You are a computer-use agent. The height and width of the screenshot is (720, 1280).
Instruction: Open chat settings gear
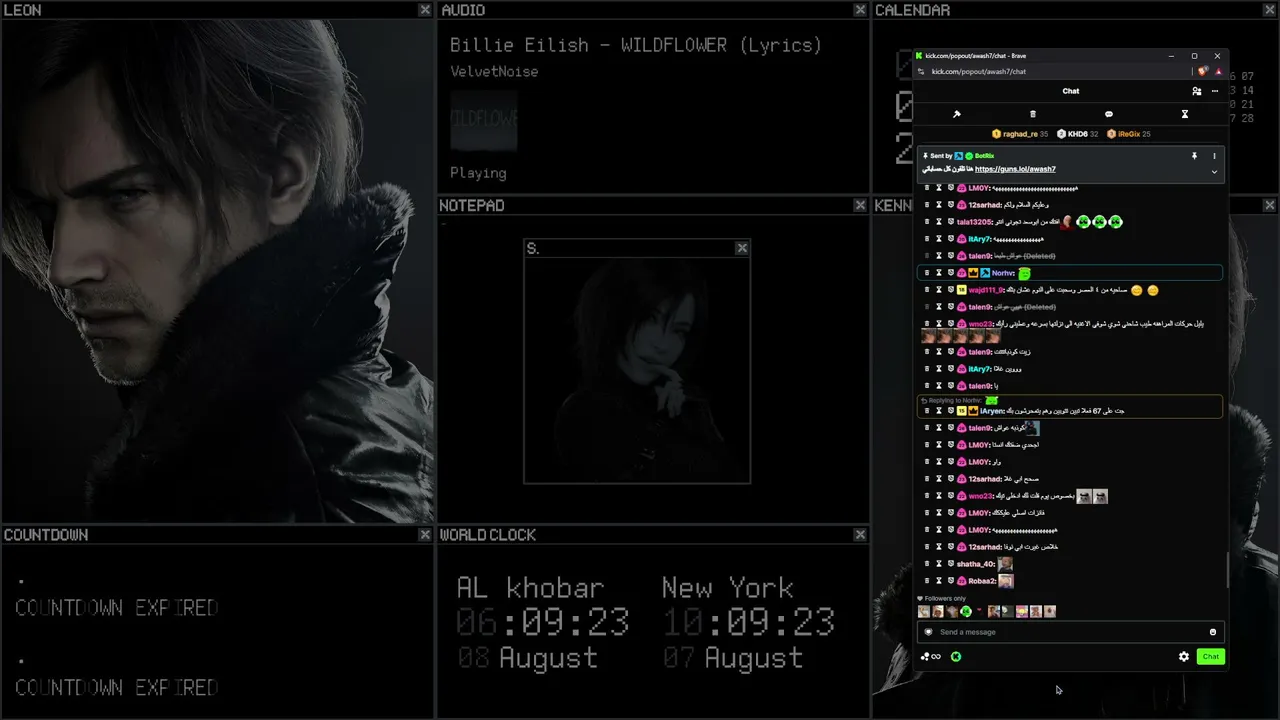[x=1184, y=657]
